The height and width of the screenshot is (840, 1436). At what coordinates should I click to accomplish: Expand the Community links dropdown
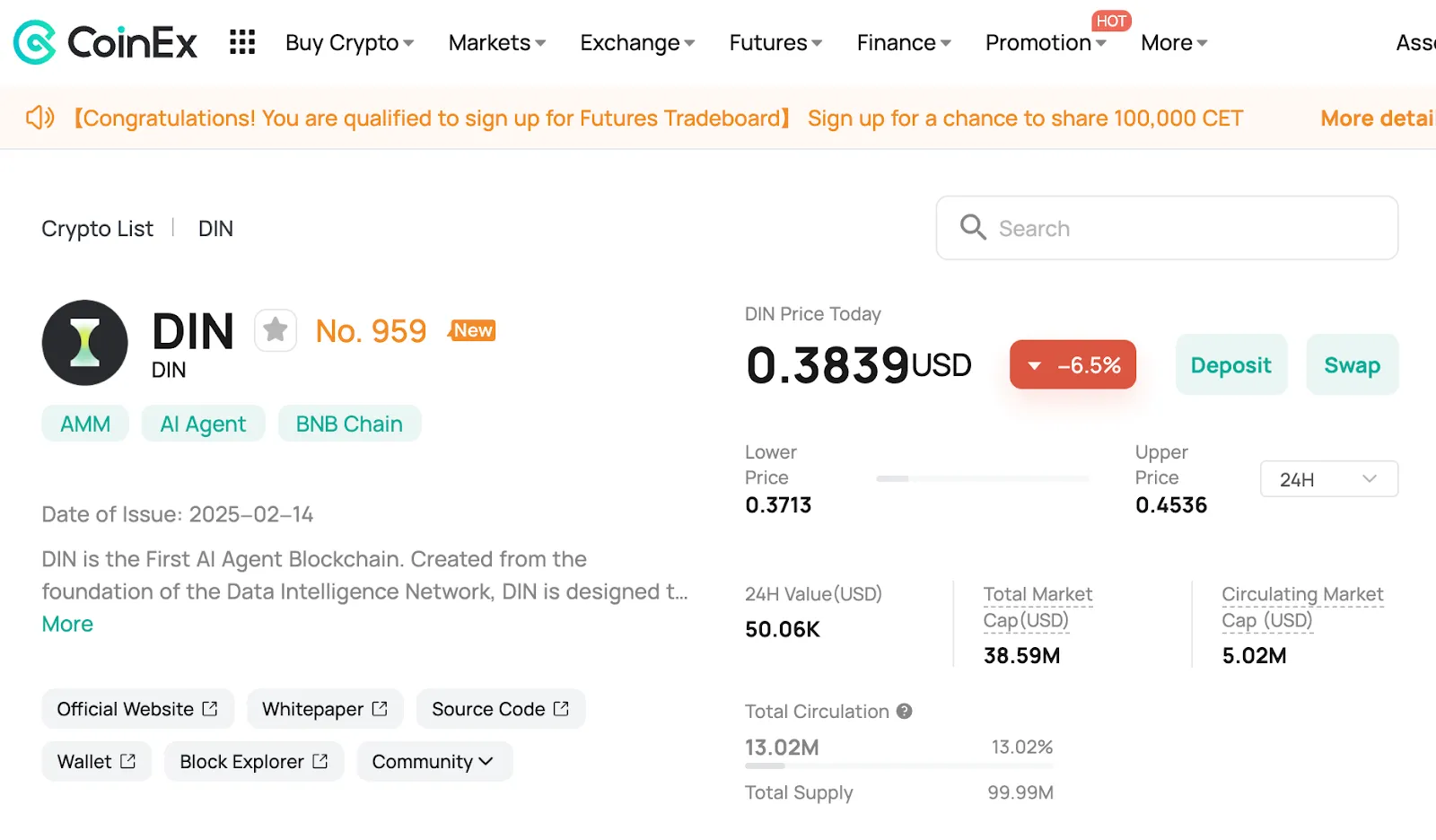(434, 761)
